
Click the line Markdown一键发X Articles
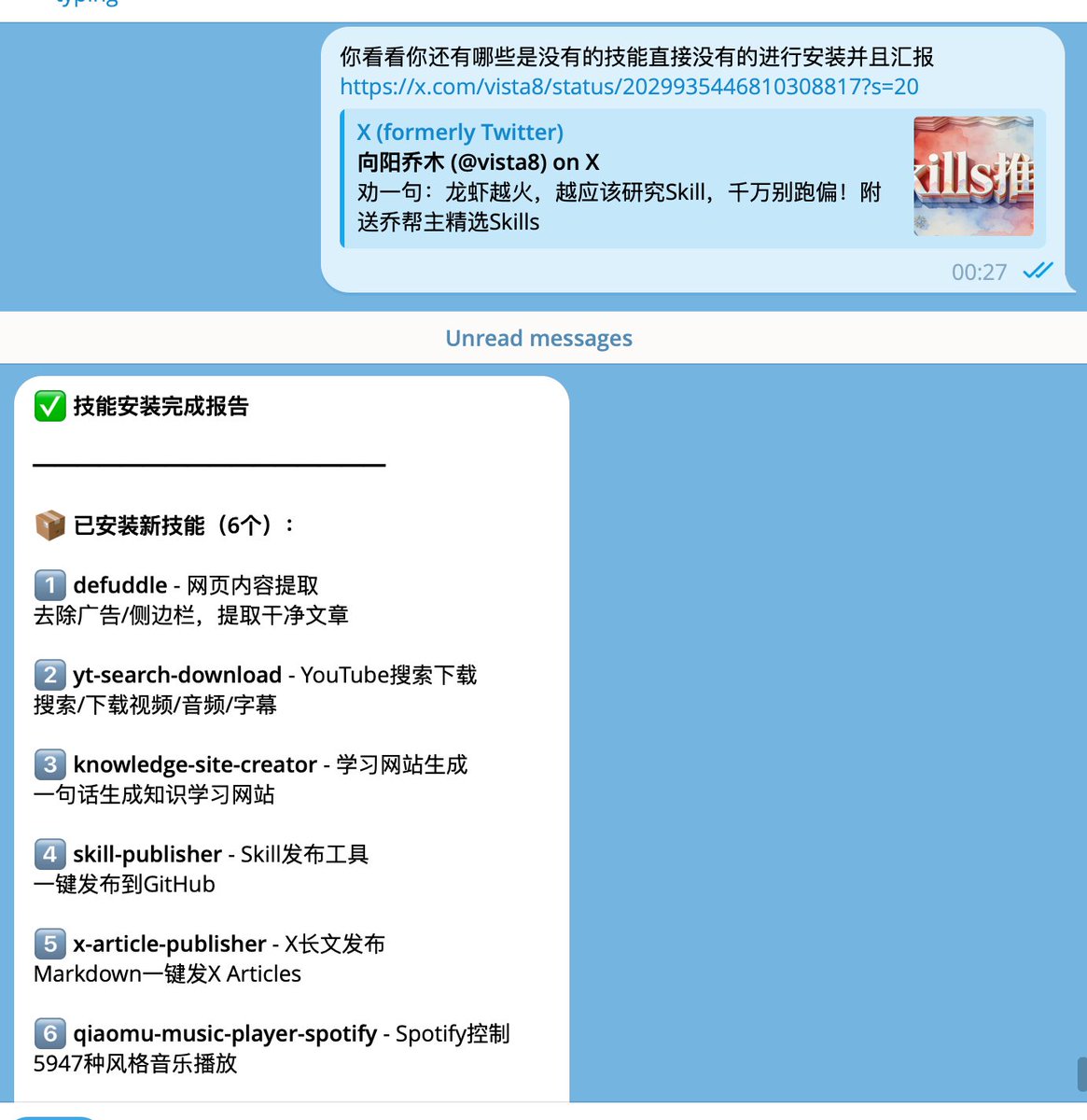pyautogui.click(x=167, y=973)
